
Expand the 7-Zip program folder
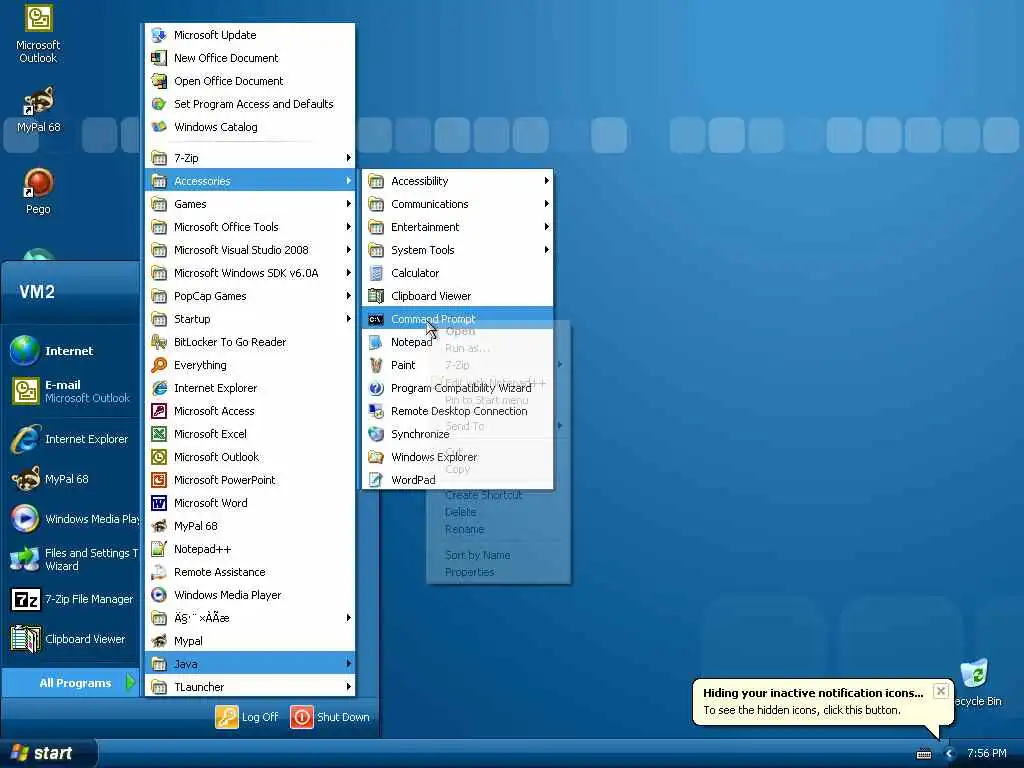[249, 158]
